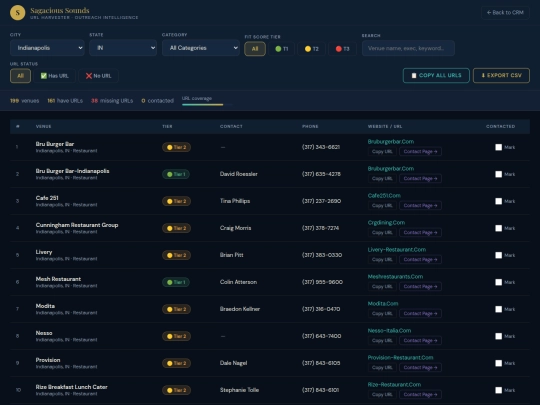Open Contact Page for Cunningham Restaurant Group
The height and width of the screenshot is (405, 540).
click(x=420, y=233)
